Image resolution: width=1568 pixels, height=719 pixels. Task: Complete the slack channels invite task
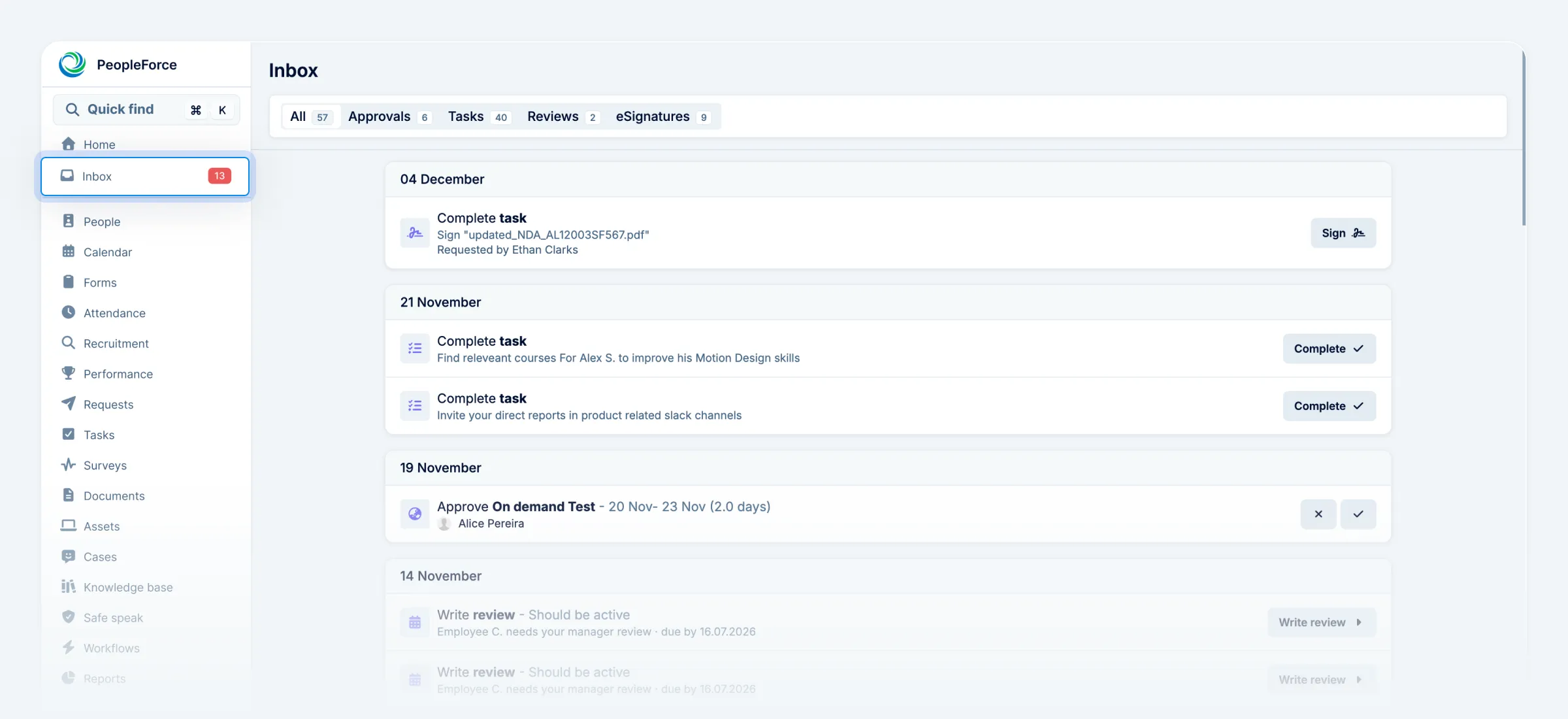pos(1329,406)
